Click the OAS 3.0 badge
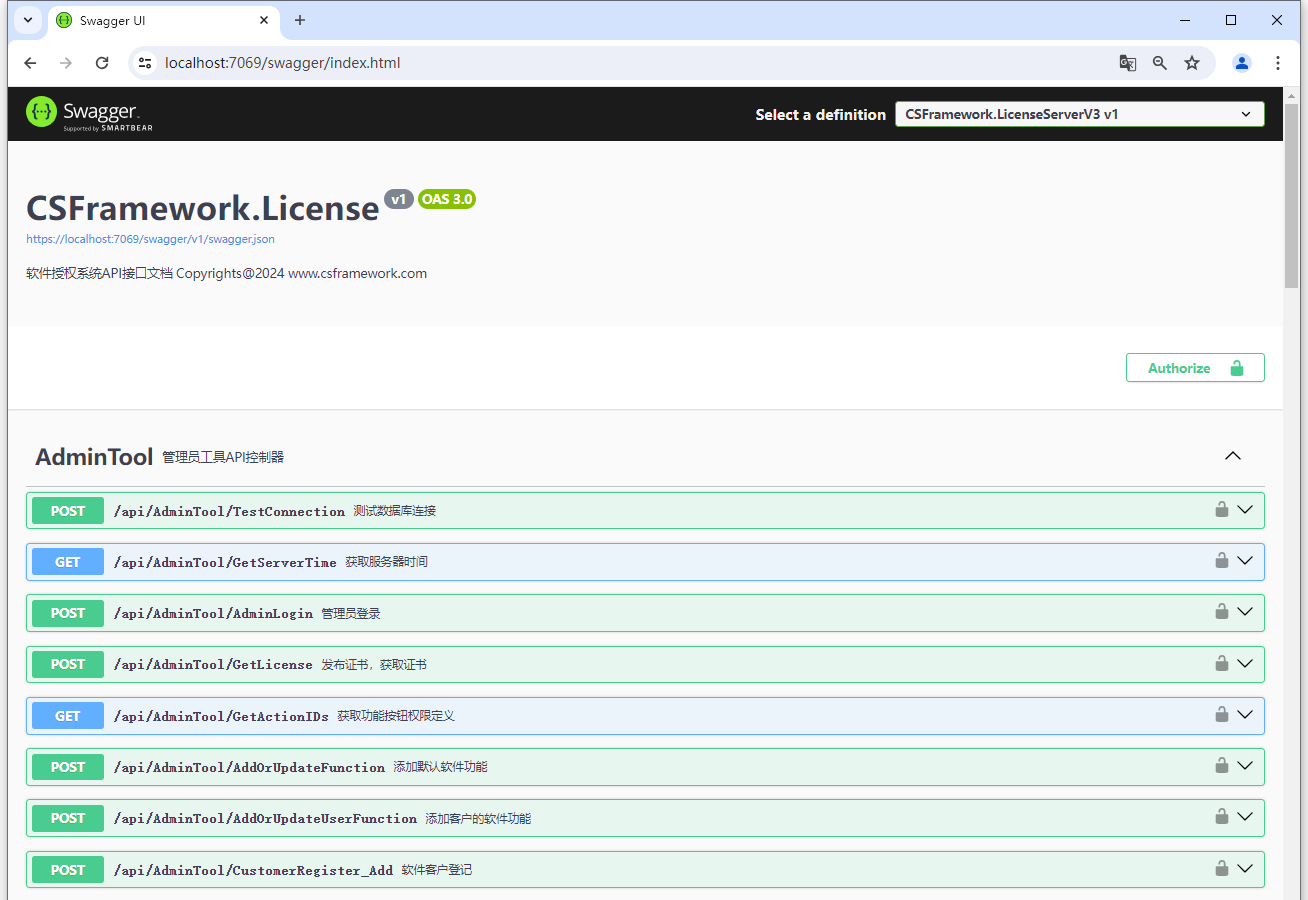 (447, 199)
